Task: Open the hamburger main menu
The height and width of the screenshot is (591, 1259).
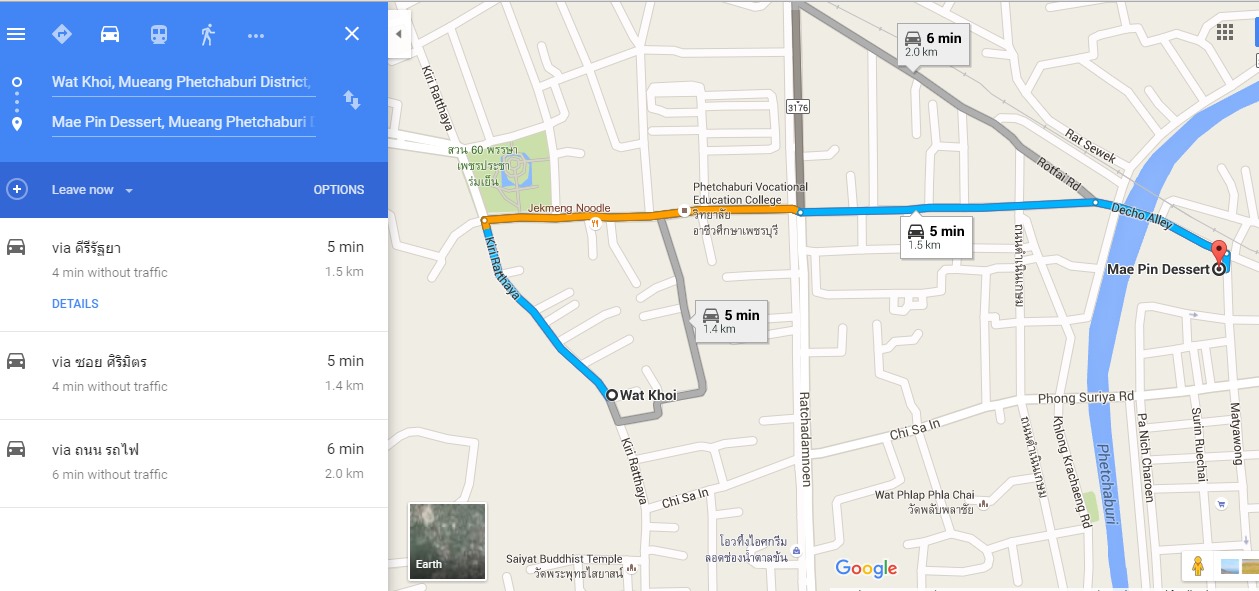Action: coord(16,34)
